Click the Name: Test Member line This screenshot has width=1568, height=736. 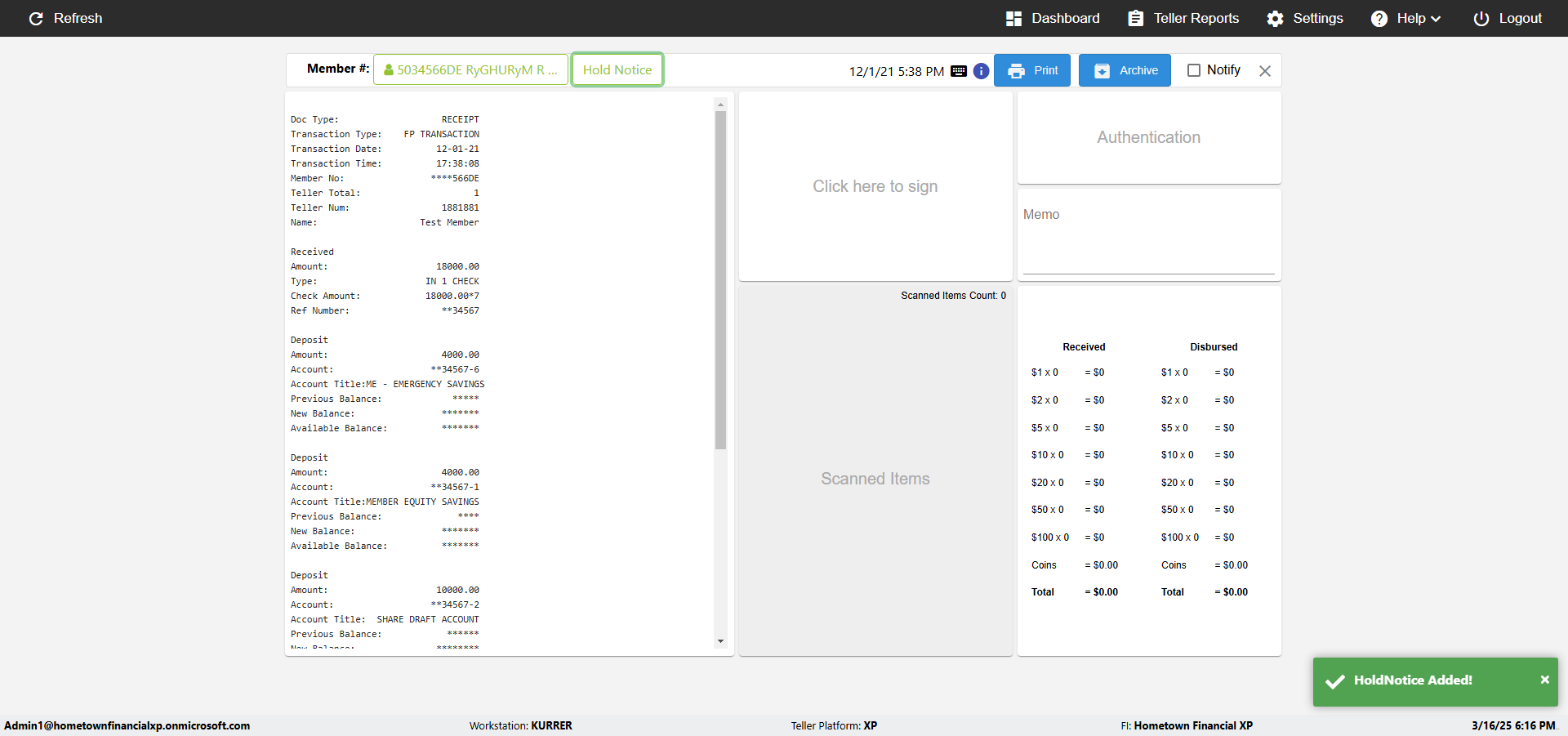click(x=385, y=222)
